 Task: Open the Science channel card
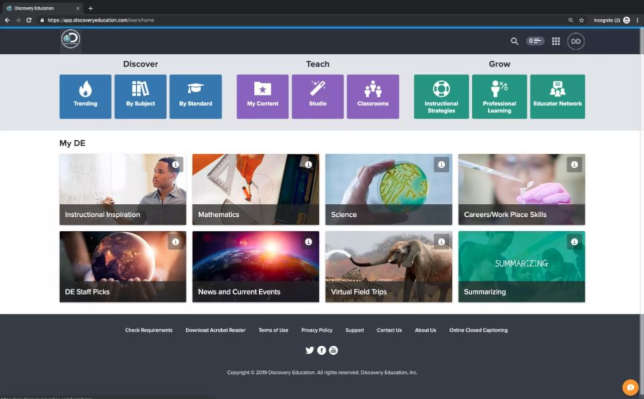click(x=389, y=189)
